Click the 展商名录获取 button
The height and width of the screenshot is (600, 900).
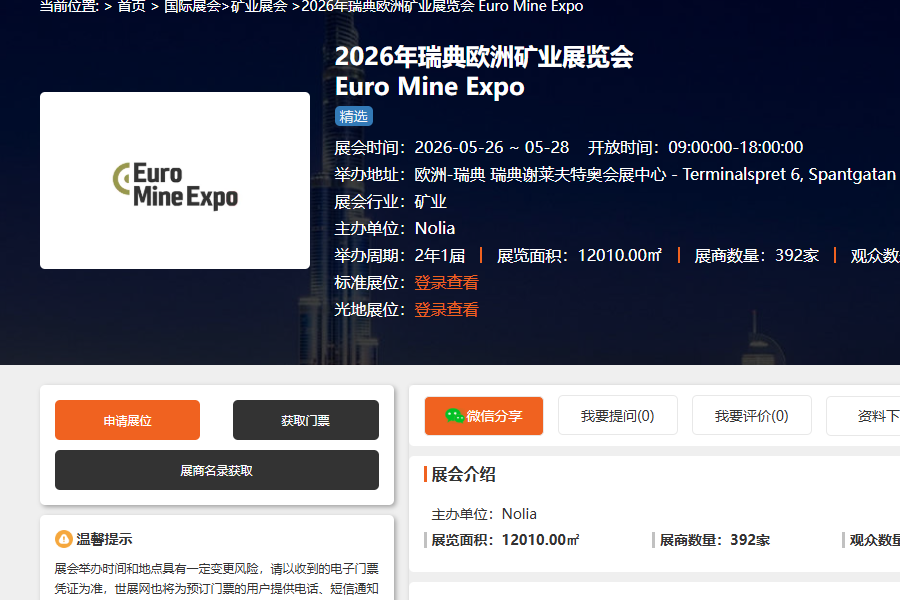point(217,470)
